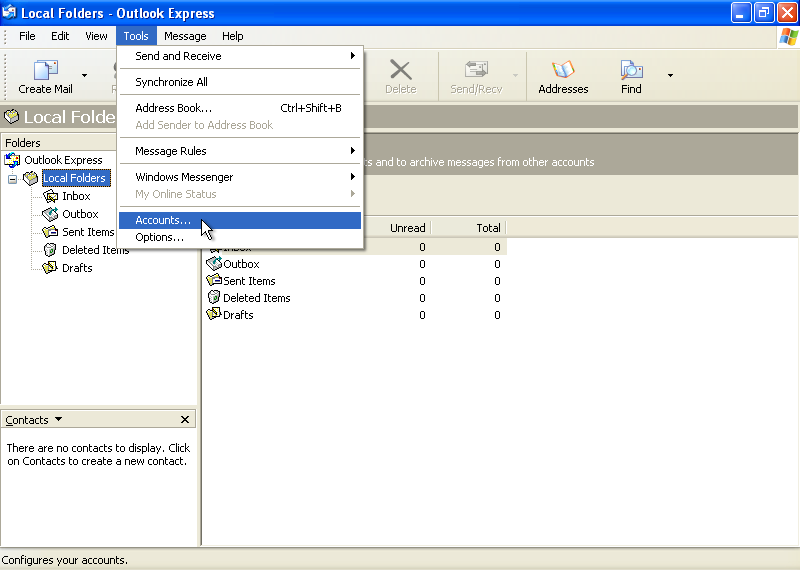Click the Inbox folder icon in tree

click(50, 196)
